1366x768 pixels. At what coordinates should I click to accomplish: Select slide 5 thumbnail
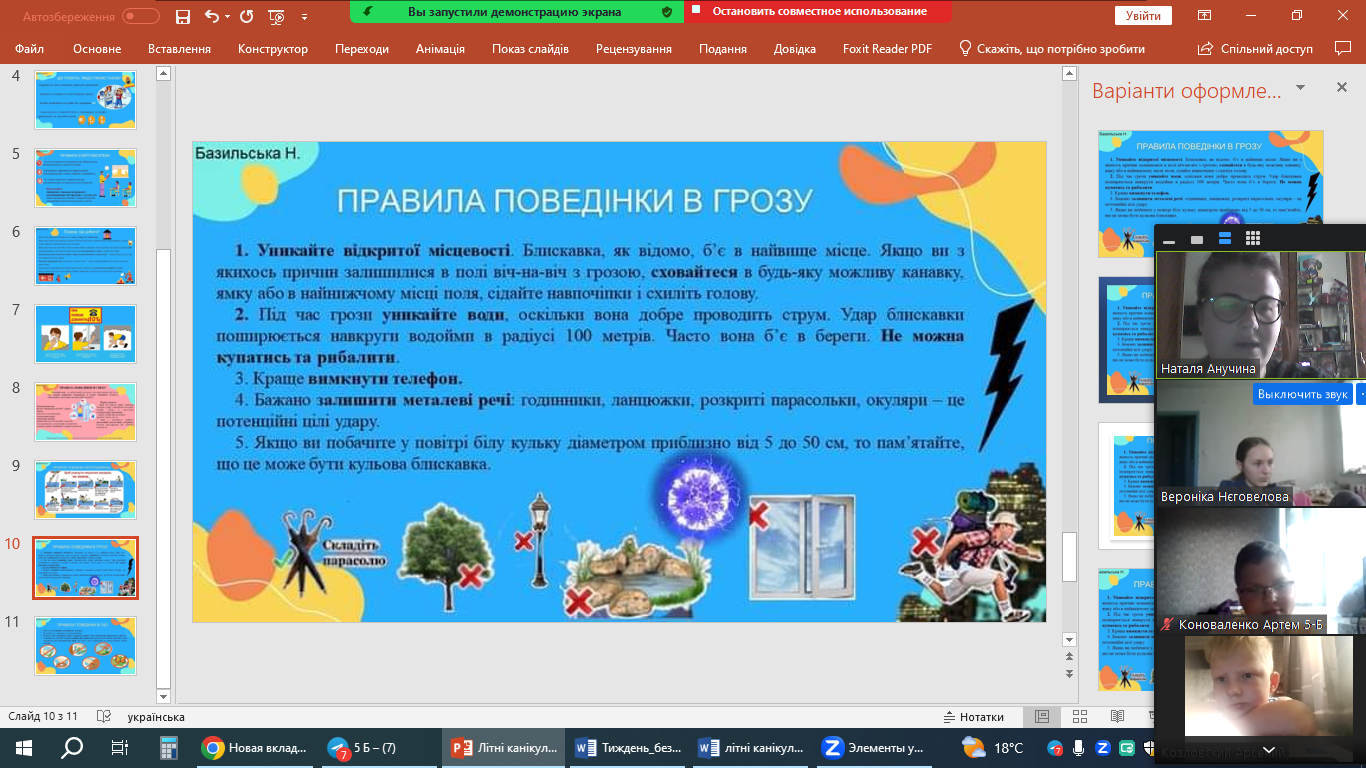pos(85,177)
